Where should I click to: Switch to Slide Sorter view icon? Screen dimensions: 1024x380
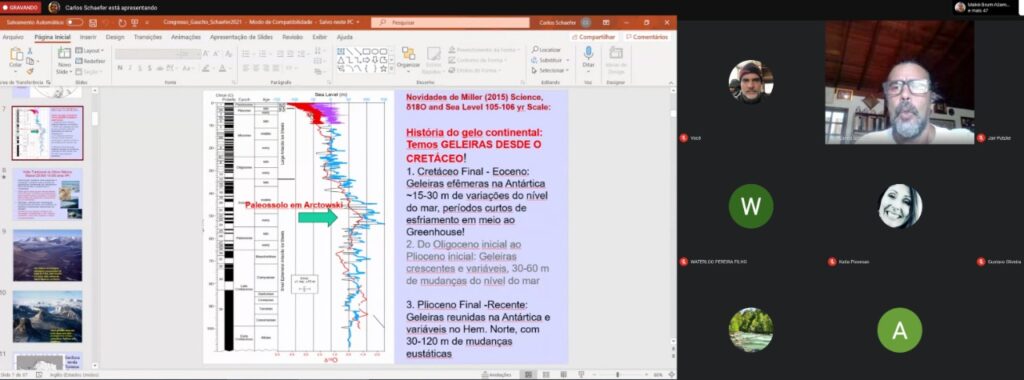(546, 375)
